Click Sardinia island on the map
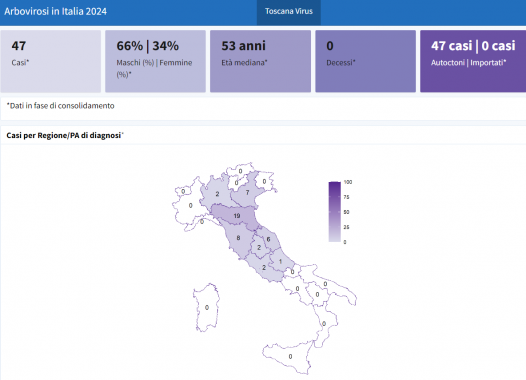The image size is (526, 380). click(x=207, y=308)
